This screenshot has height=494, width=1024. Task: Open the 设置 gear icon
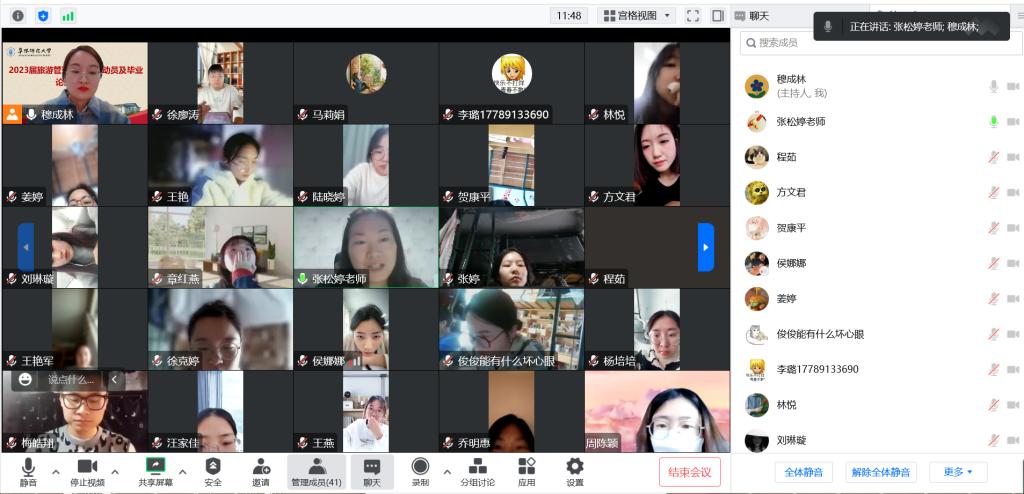(575, 466)
